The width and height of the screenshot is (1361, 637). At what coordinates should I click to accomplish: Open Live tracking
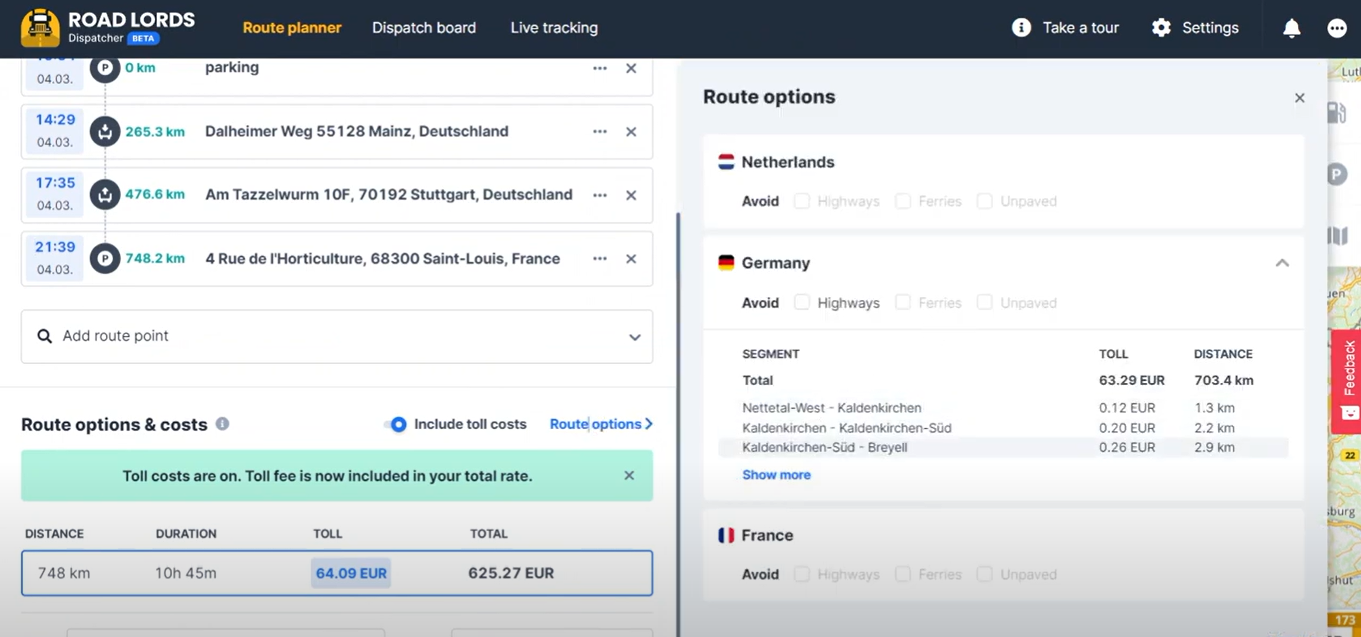554,27
